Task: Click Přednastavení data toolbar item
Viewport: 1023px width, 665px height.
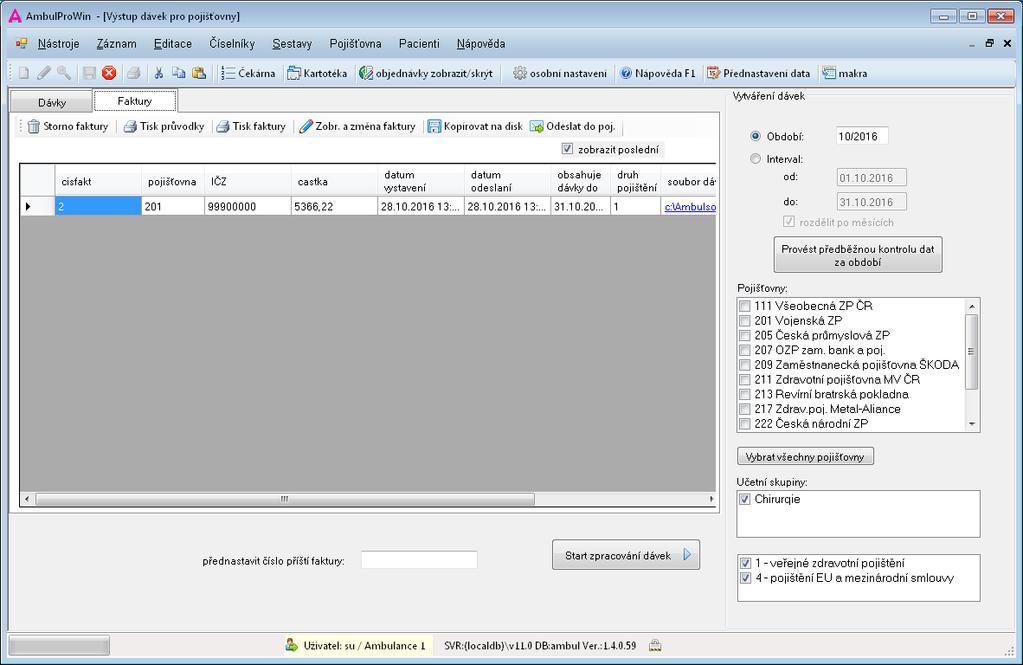Action: (x=759, y=73)
